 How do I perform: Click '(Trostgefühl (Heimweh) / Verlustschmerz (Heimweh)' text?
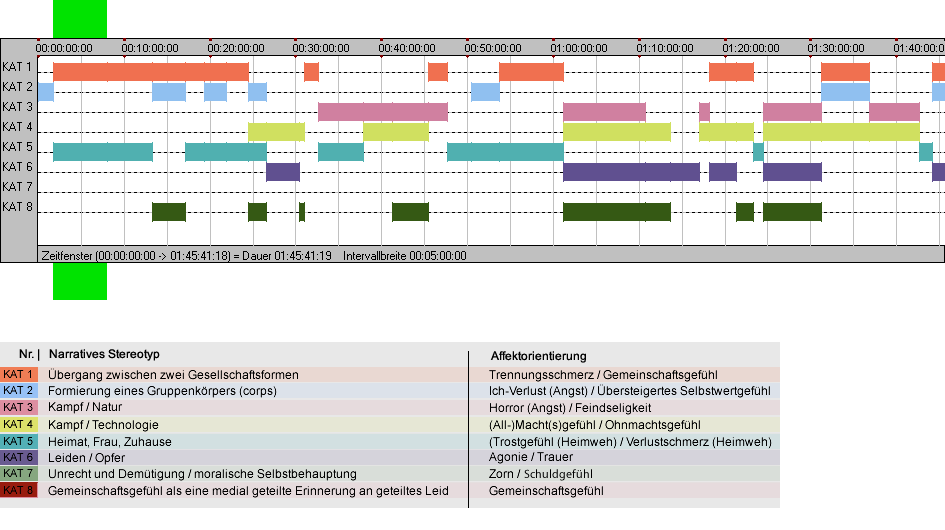630,442
